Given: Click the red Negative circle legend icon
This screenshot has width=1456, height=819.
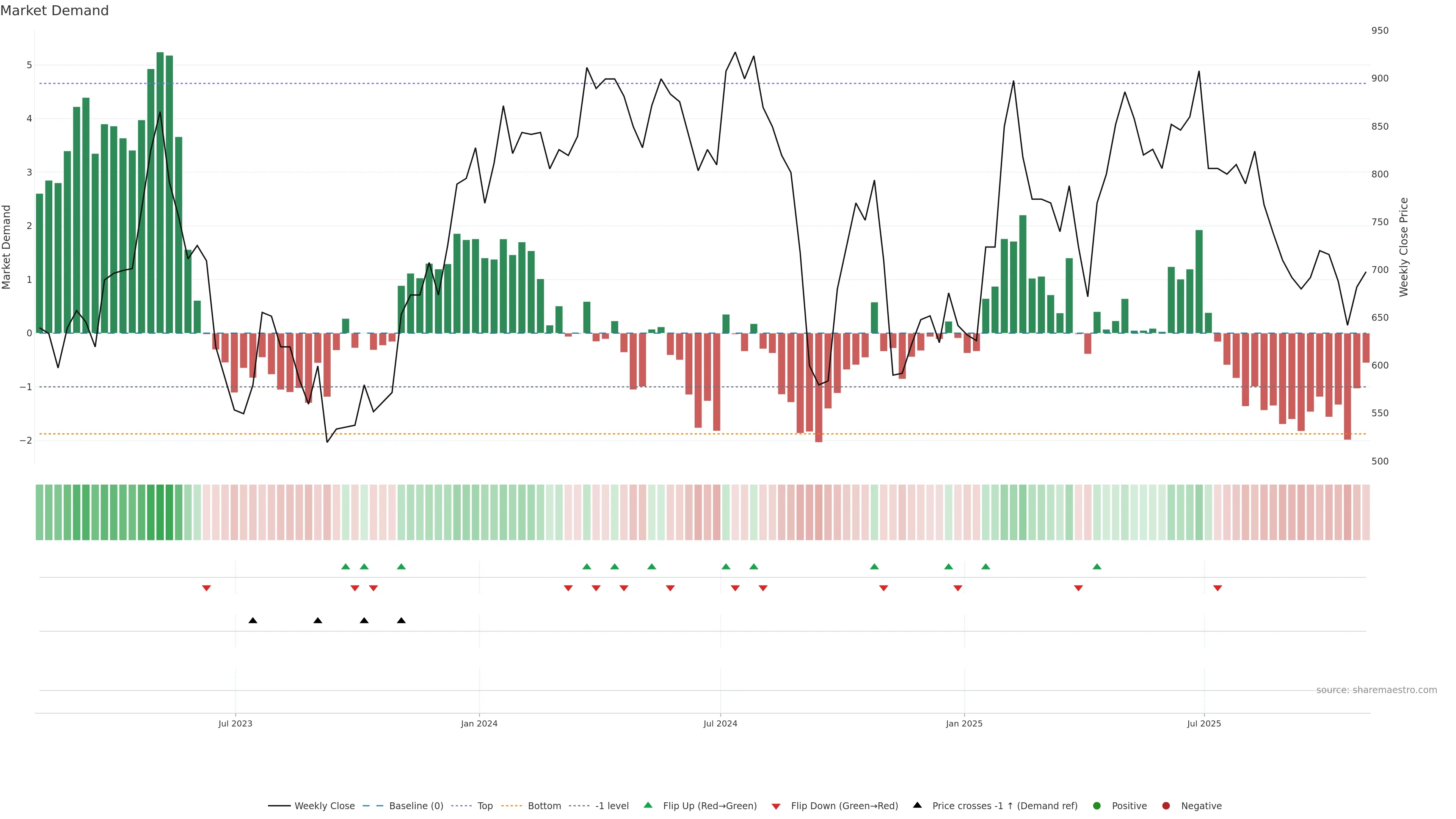Looking at the screenshot, I should tap(1166, 805).
